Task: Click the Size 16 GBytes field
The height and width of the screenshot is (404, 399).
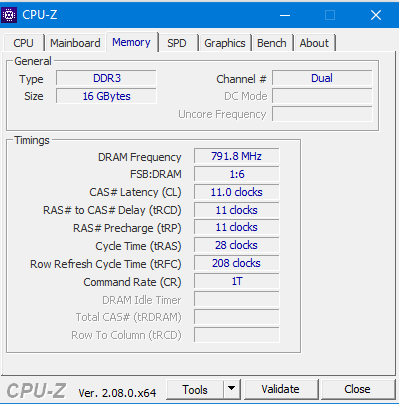Action: (106, 96)
